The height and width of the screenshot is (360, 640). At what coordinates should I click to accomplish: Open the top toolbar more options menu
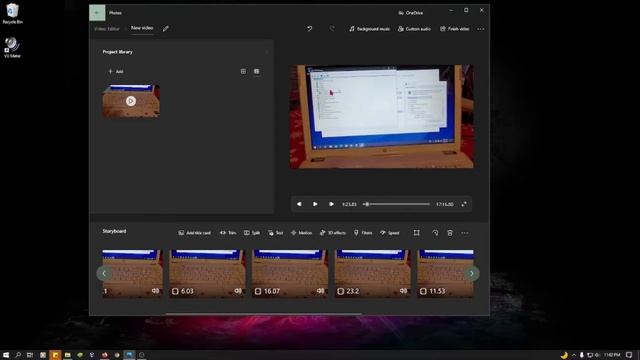[x=480, y=29]
